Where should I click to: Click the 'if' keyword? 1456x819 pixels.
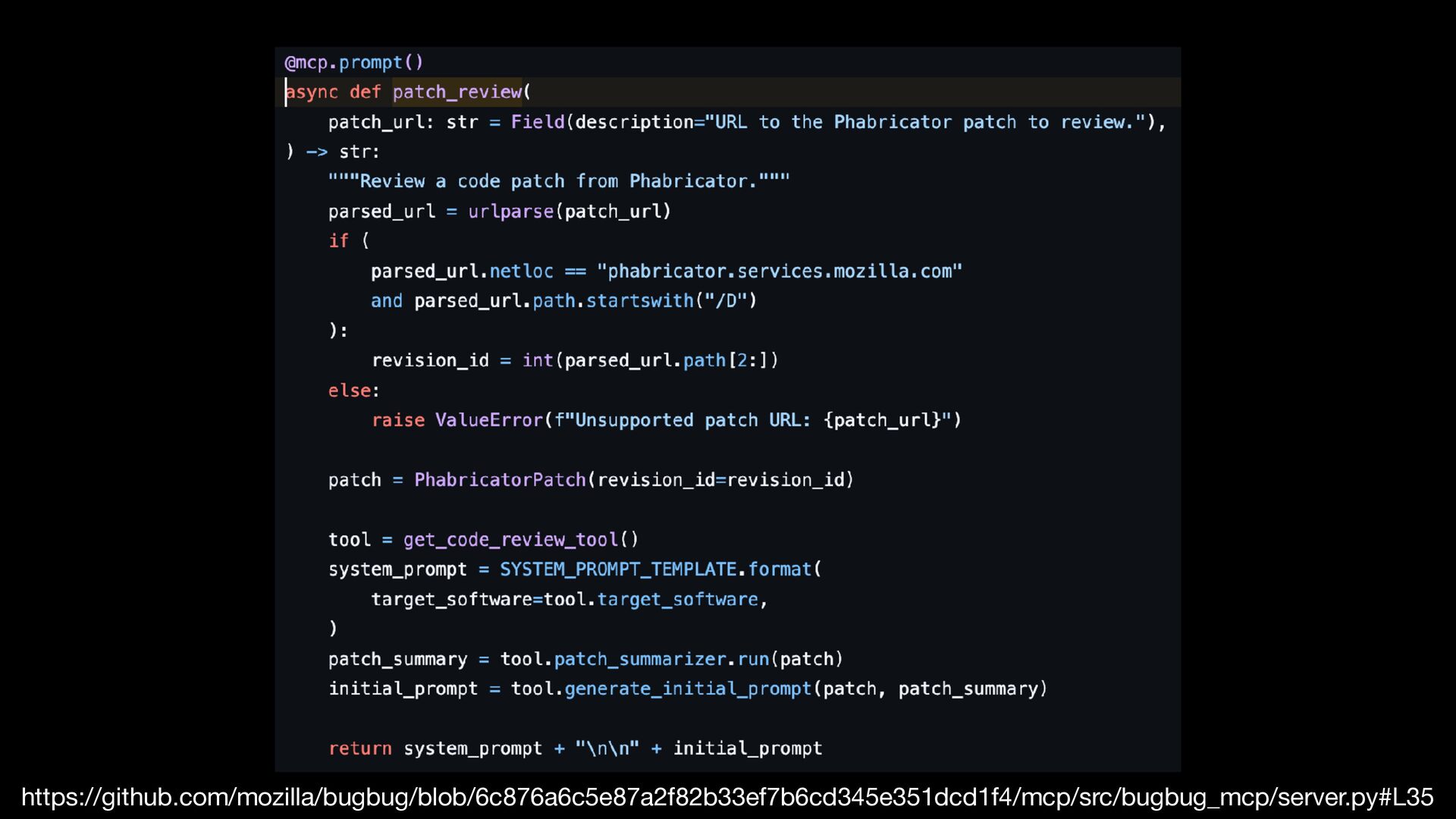pyautogui.click(x=338, y=241)
